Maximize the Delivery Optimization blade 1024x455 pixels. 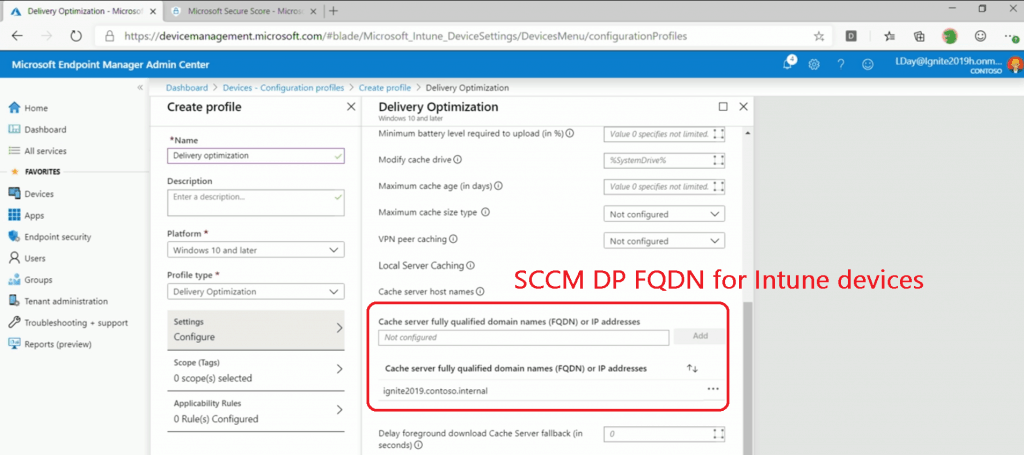pos(723,106)
